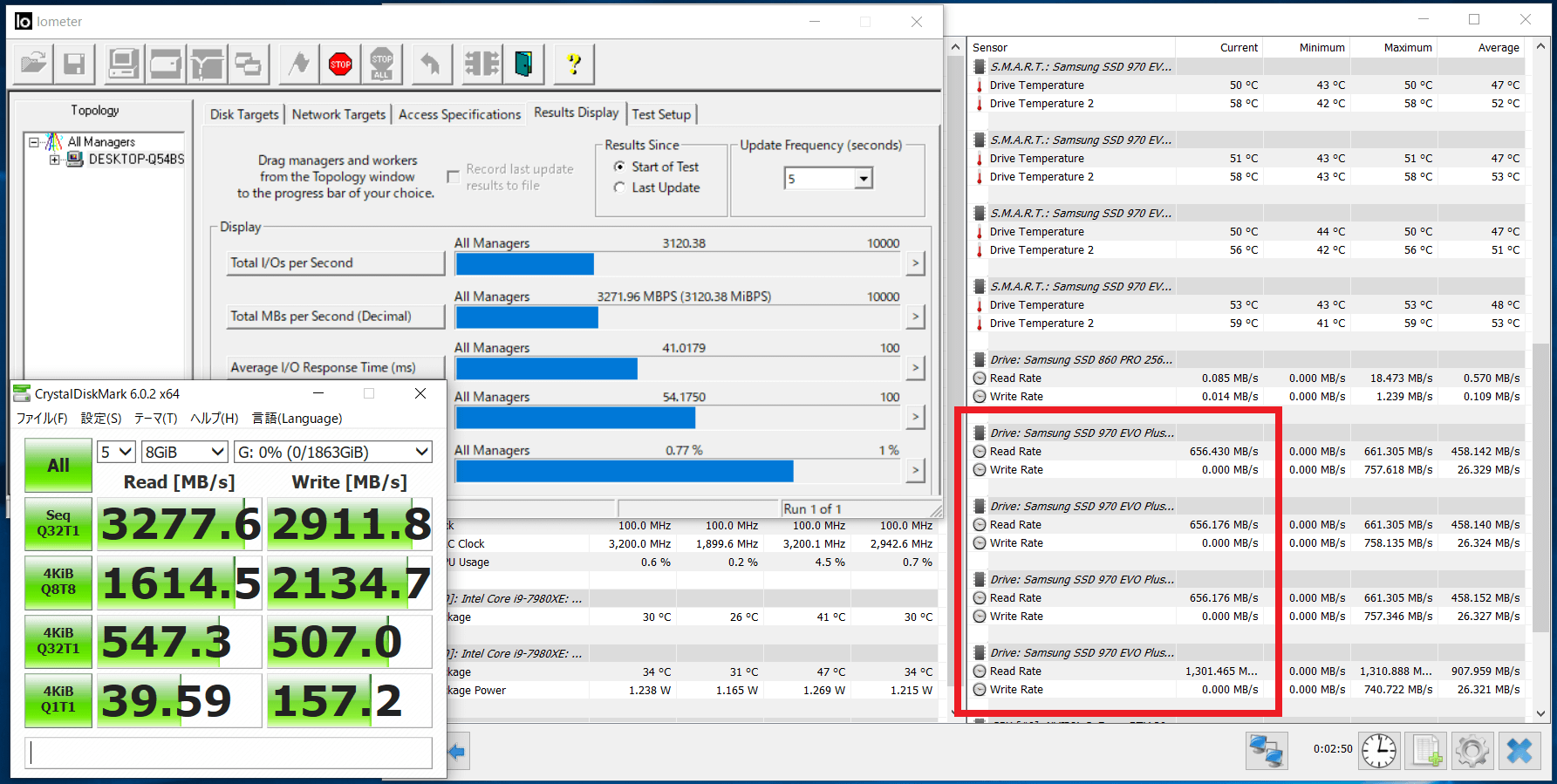Select Last Update radio button
Screen dimensions: 1557x784
(619, 187)
